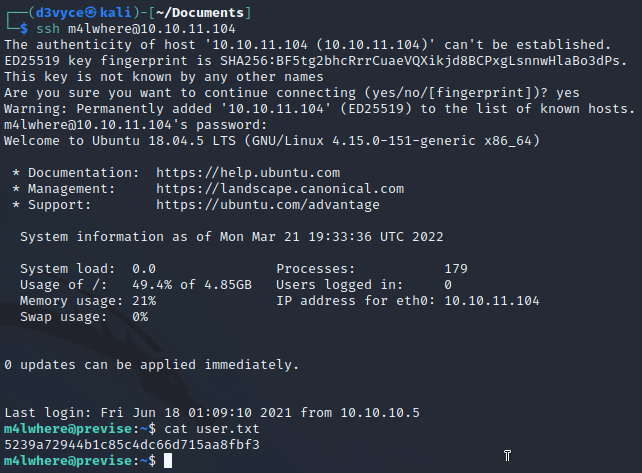Click the user.txt flag hash output

[132, 444]
